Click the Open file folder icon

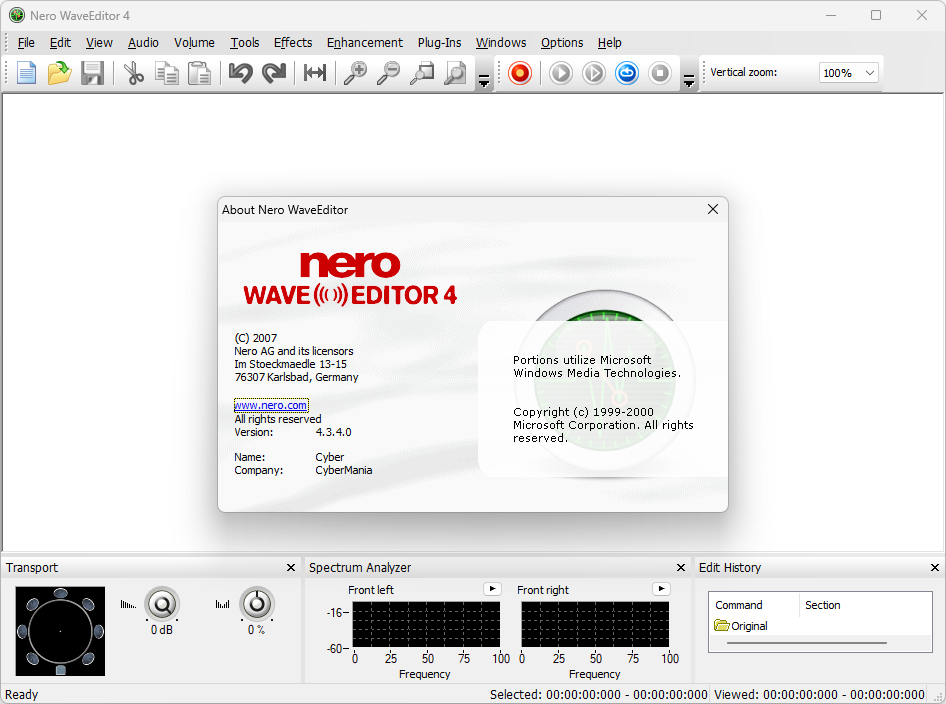pyautogui.click(x=59, y=73)
